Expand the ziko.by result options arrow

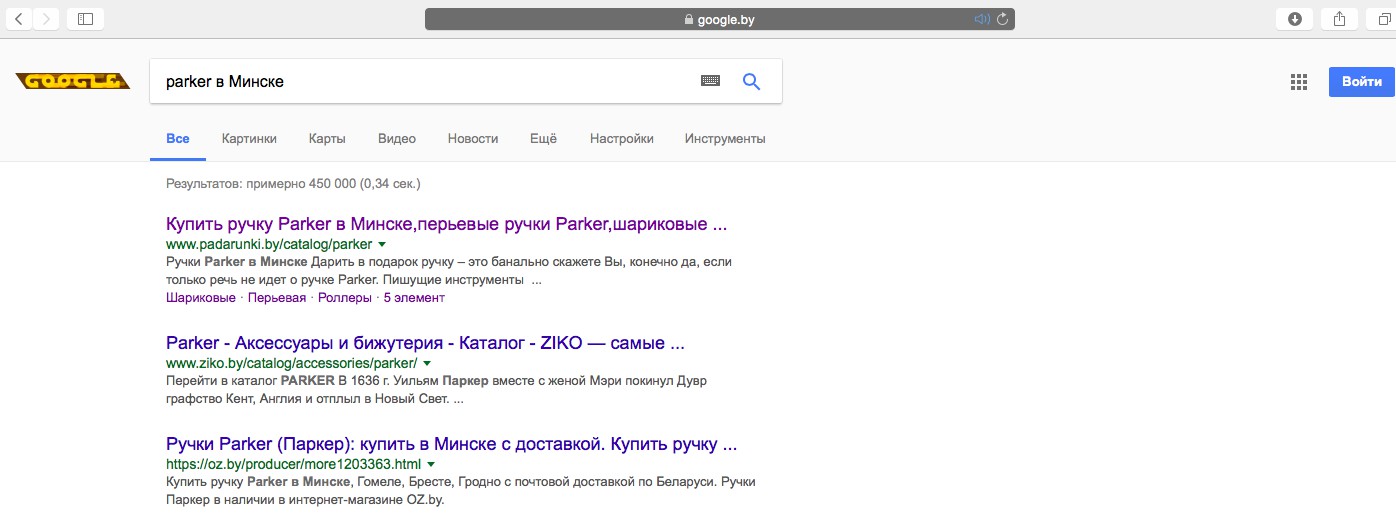tap(427, 363)
